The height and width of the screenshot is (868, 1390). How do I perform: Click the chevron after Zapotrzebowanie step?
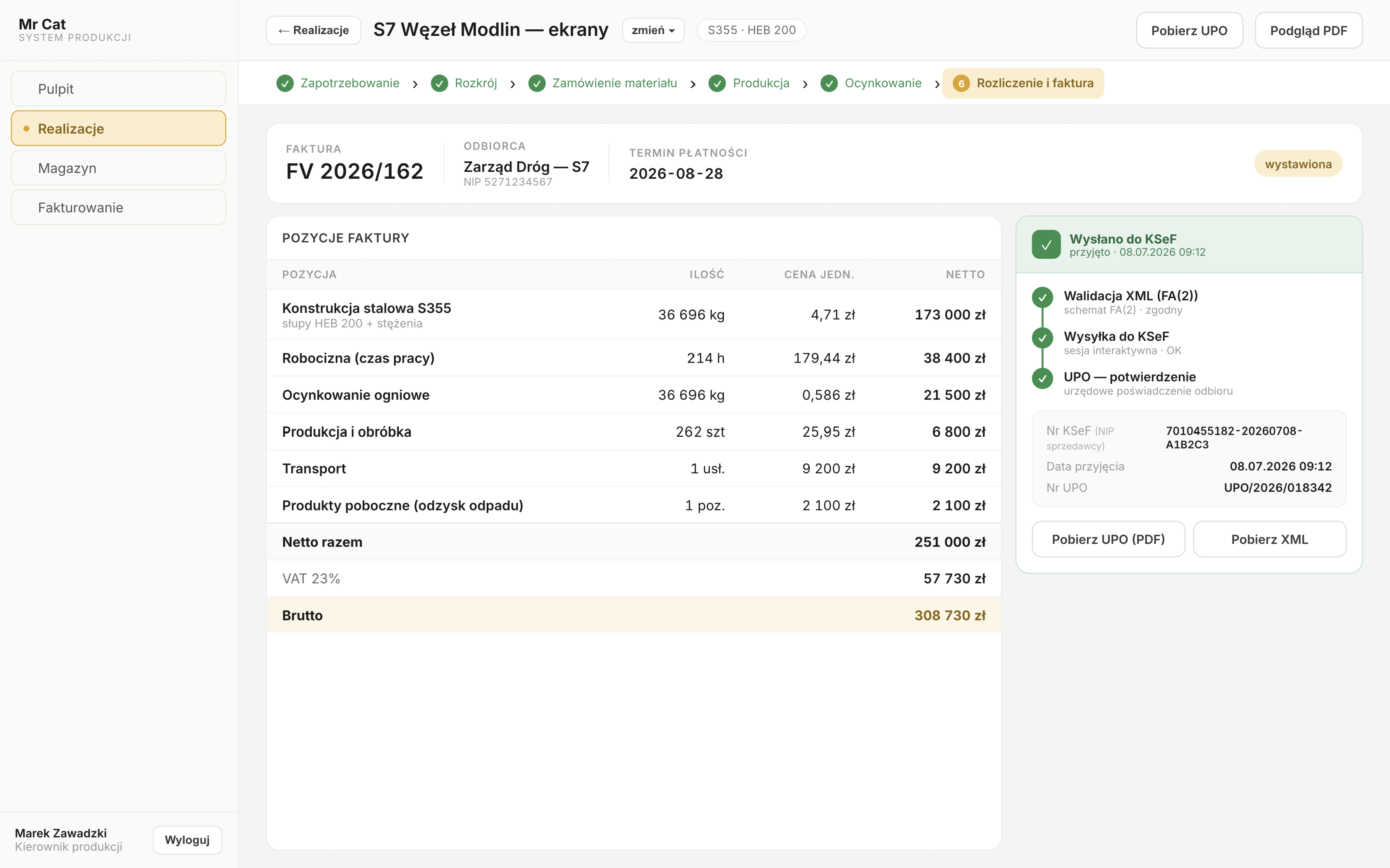coord(415,85)
